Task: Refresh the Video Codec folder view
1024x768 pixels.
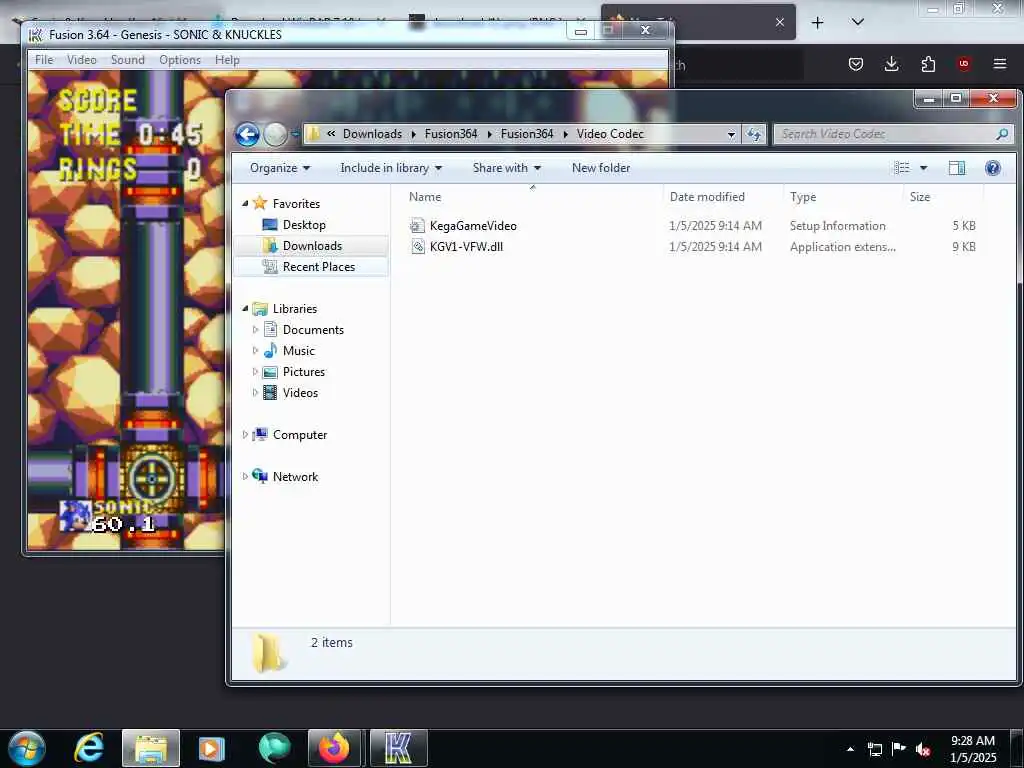Action: [754, 134]
